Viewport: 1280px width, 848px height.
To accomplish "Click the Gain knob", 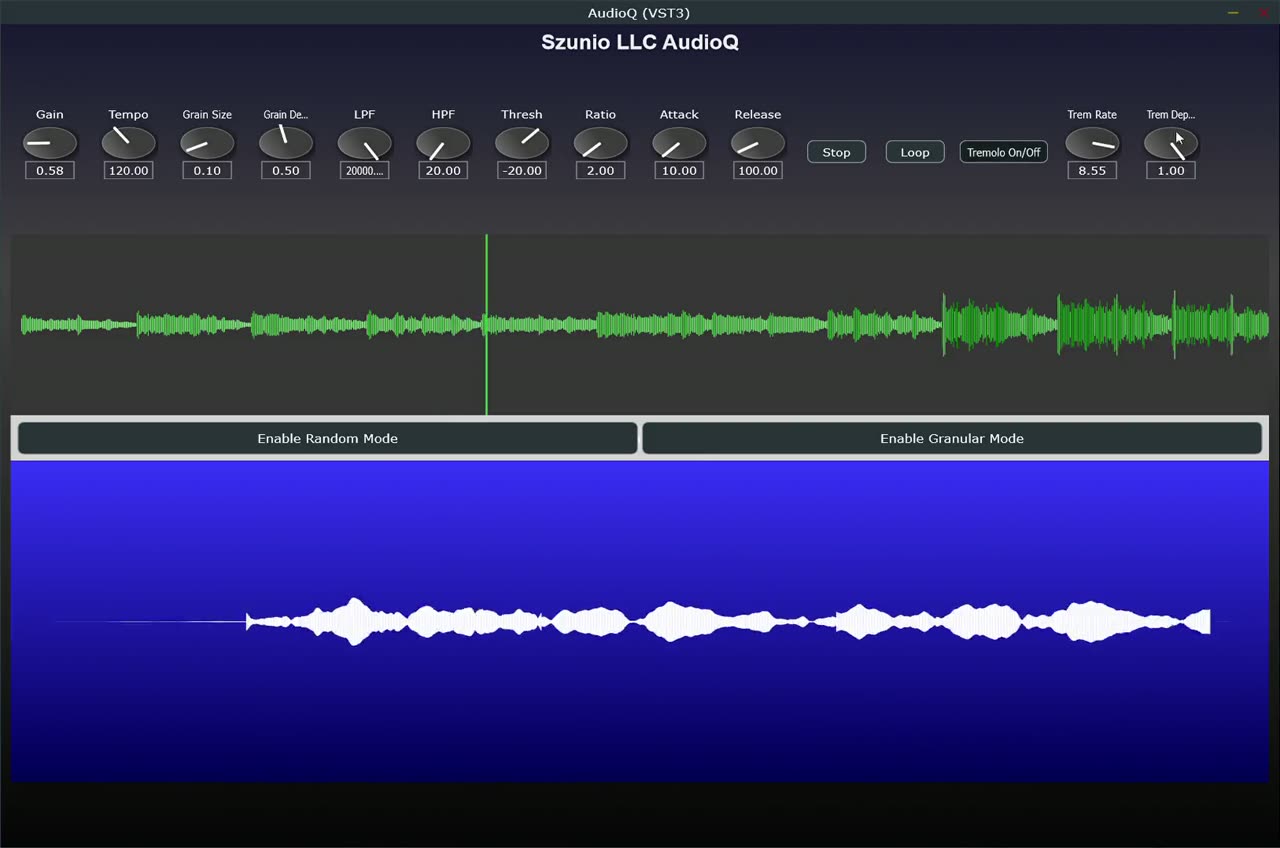I will coord(50,143).
